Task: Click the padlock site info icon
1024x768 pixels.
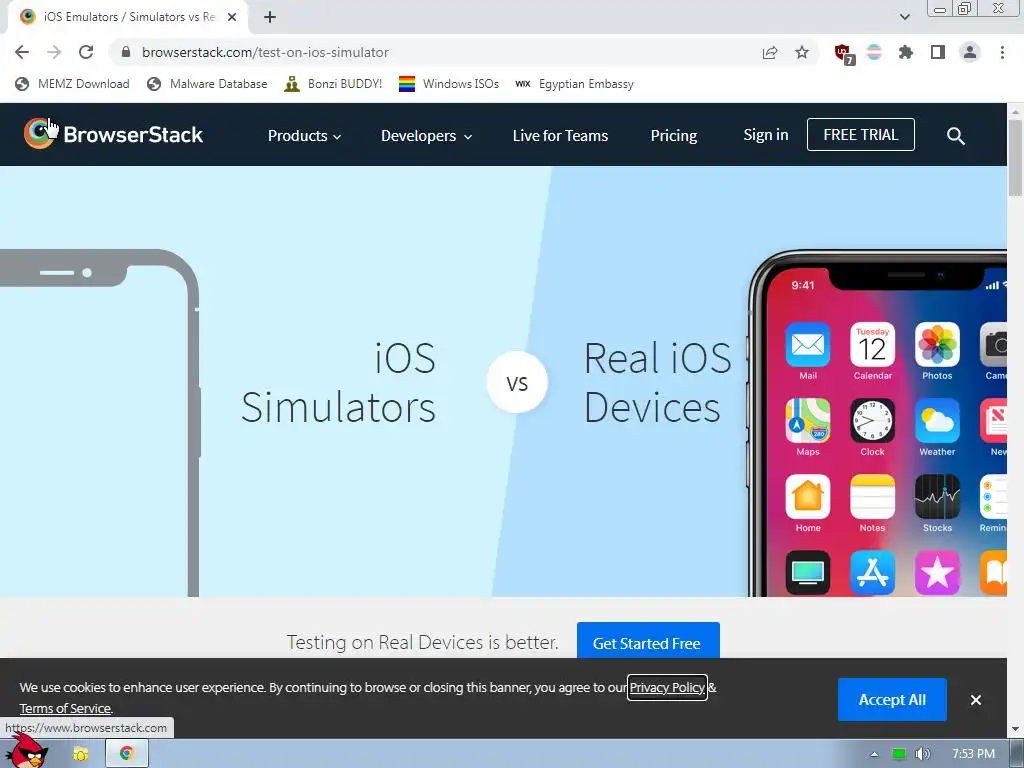Action: tap(126, 52)
